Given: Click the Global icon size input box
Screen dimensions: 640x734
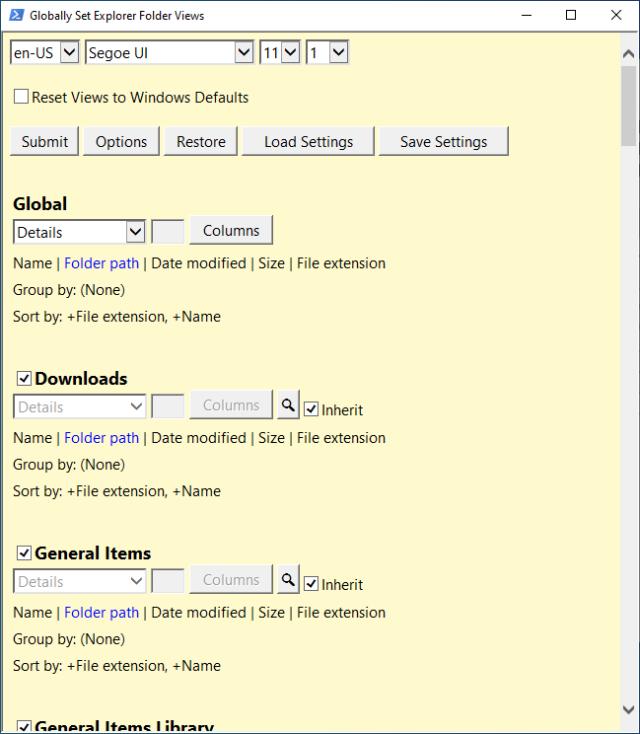Looking at the screenshot, I should coord(167,232).
